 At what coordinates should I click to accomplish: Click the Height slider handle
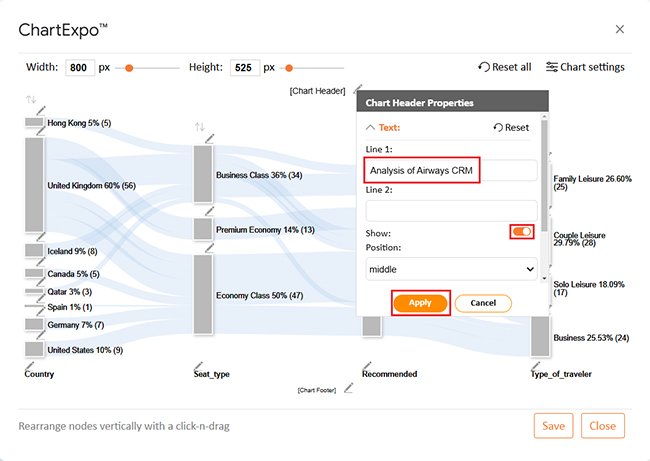288,68
